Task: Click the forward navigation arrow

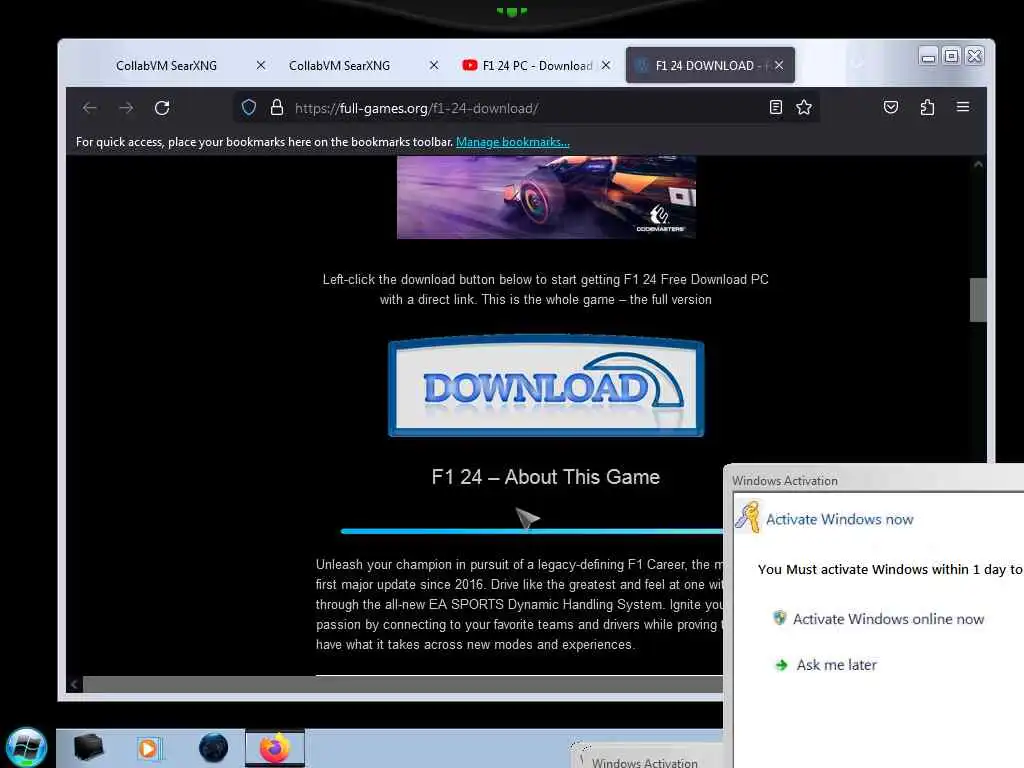Action: pyautogui.click(x=126, y=108)
